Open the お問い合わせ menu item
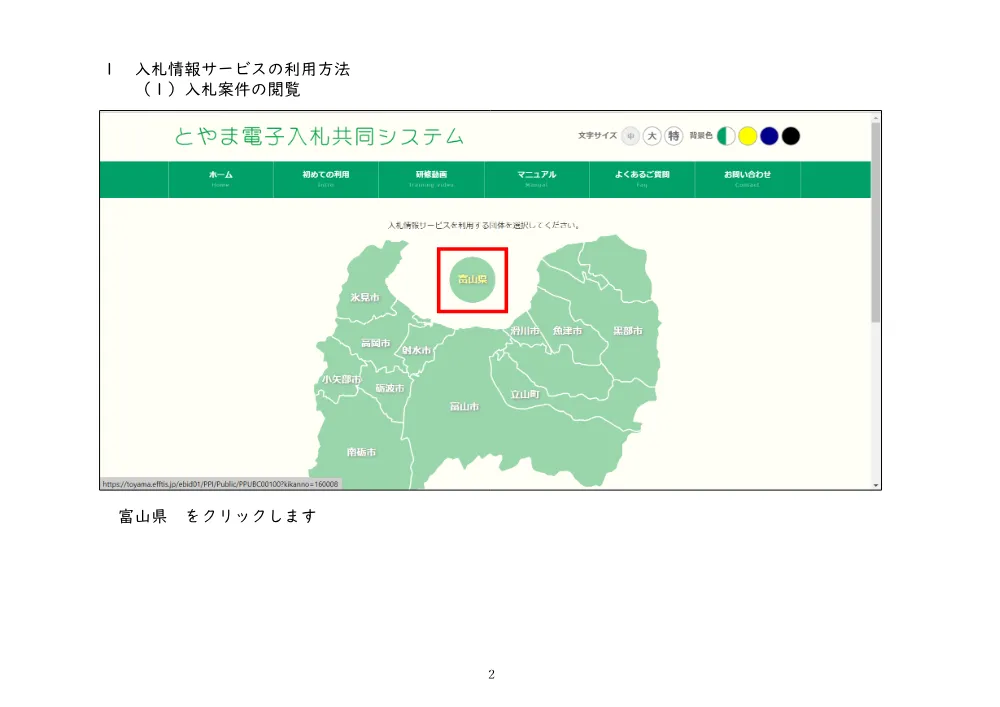The image size is (1000, 707). coord(747,179)
